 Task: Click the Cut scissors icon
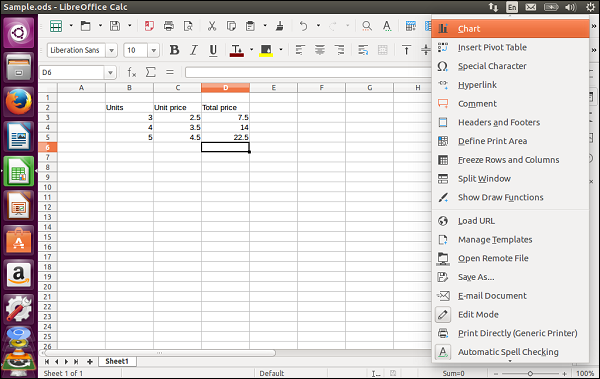click(x=212, y=26)
